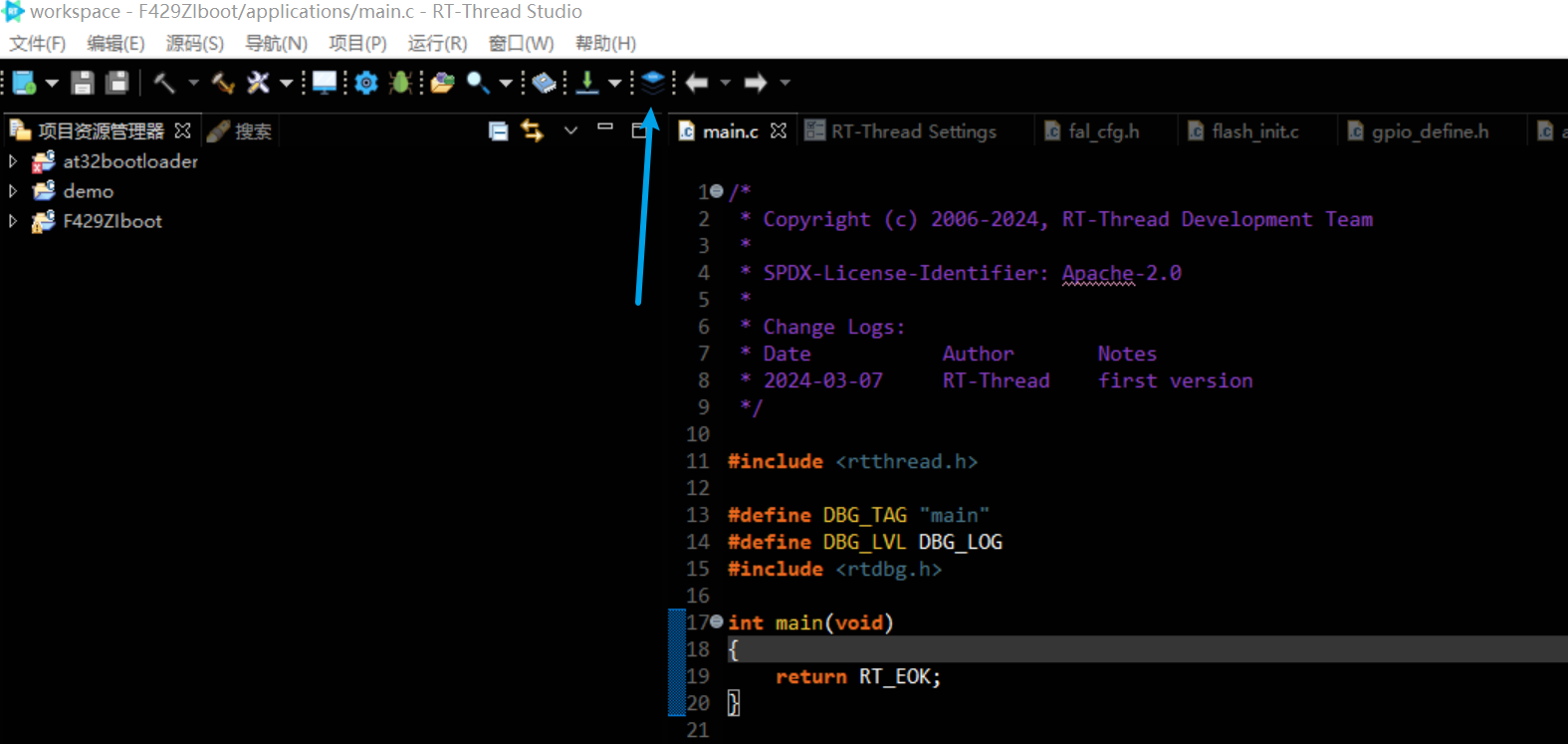Open the 源码(S) menu

click(x=195, y=44)
